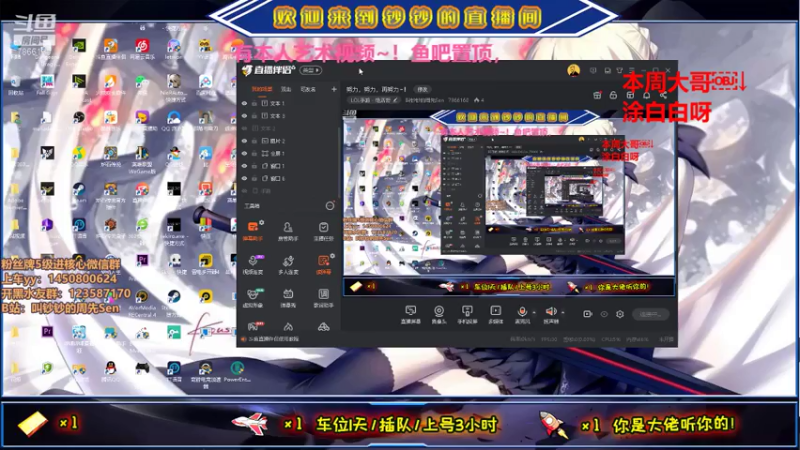The image size is (800, 450).
Task: Collapse the toolbox section
Action: pos(330,206)
